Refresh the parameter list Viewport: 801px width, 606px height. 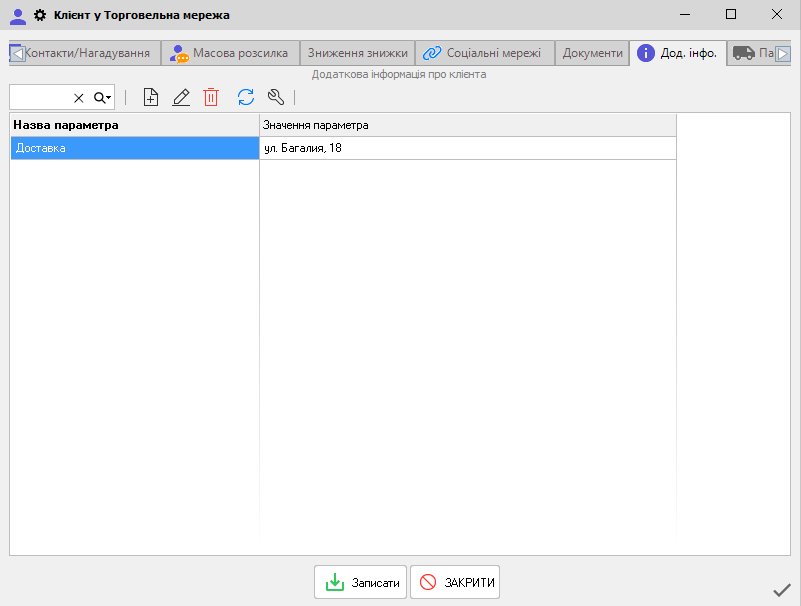(246, 97)
